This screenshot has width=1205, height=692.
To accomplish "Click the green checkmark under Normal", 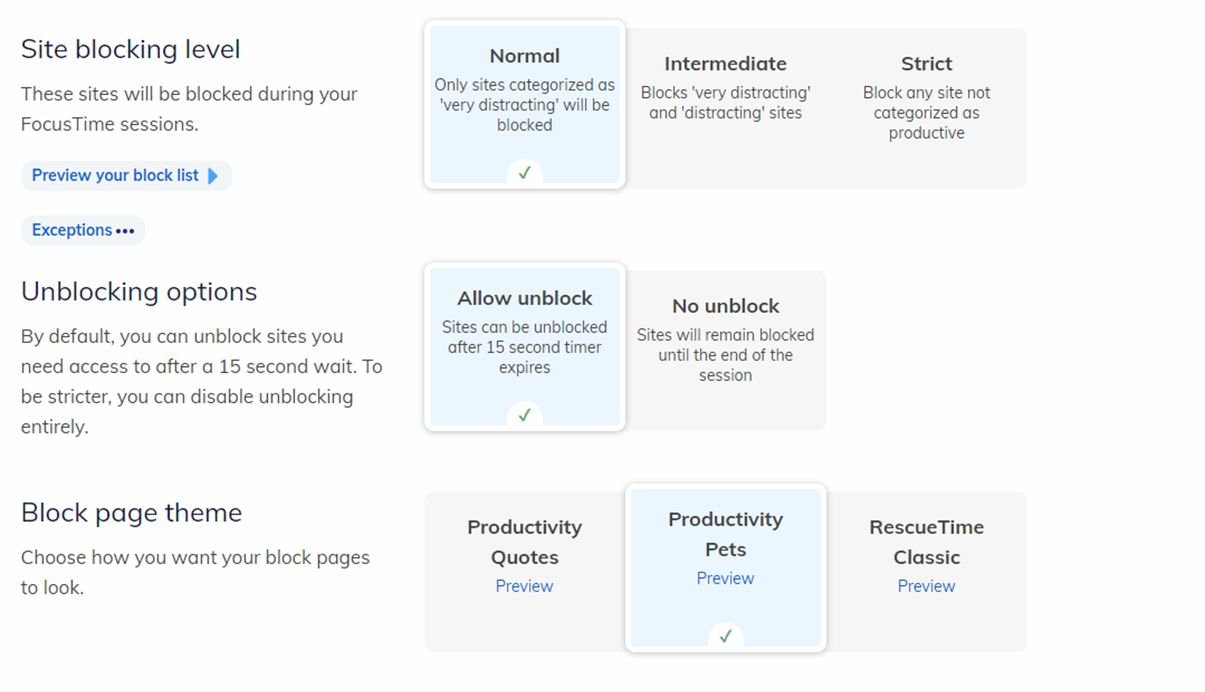I will [524, 173].
